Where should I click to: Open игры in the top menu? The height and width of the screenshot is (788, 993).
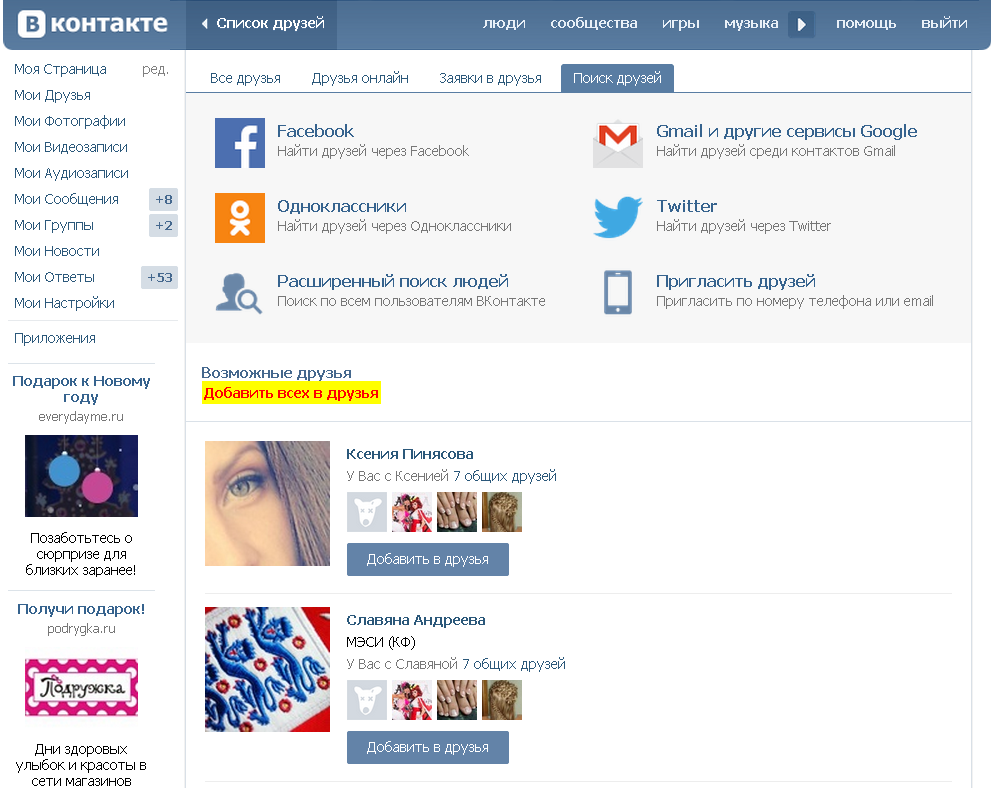[x=681, y=23]
